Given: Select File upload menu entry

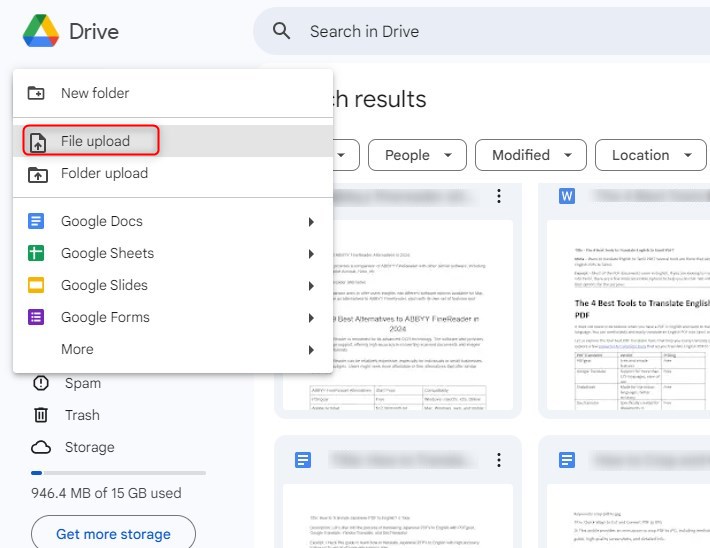Looking at the screenshot, I should (x=173, y=141).
